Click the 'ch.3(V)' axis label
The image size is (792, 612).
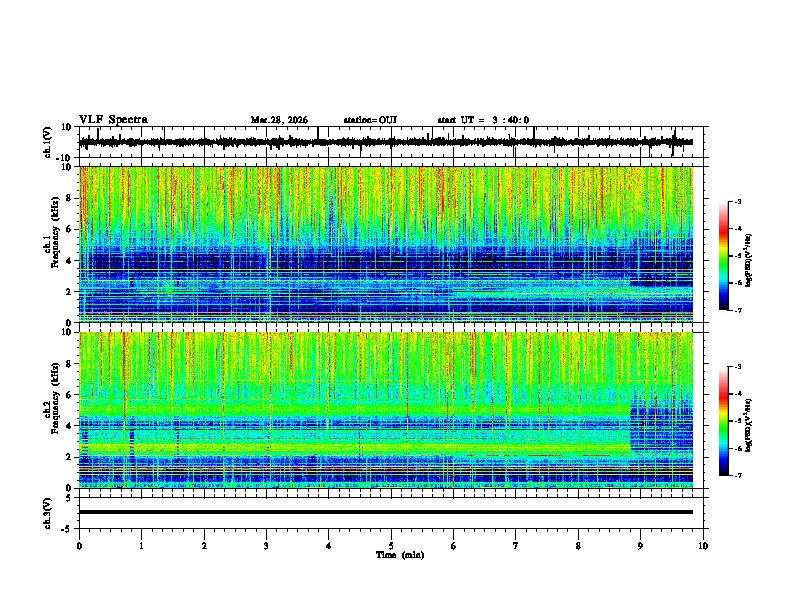(x=48, y=513)
